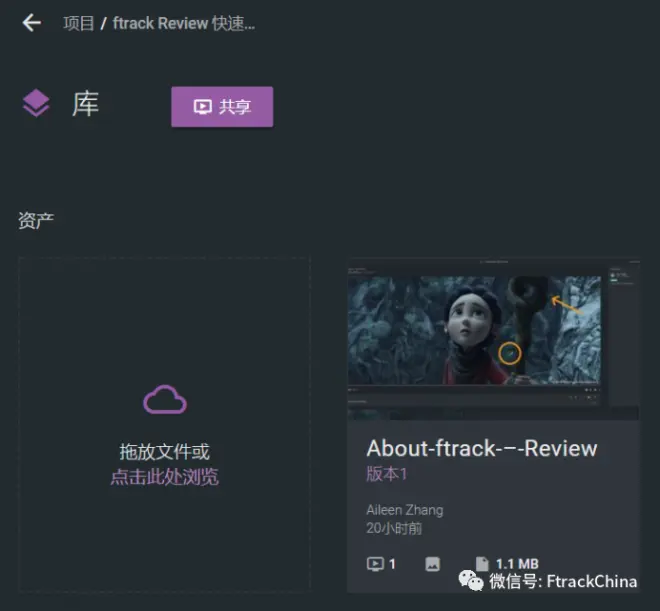The height and width of the screenshot is (611, 660).
Task: Select the ftrack Review 快速... breadcrumb
Action: coord(184,23)
